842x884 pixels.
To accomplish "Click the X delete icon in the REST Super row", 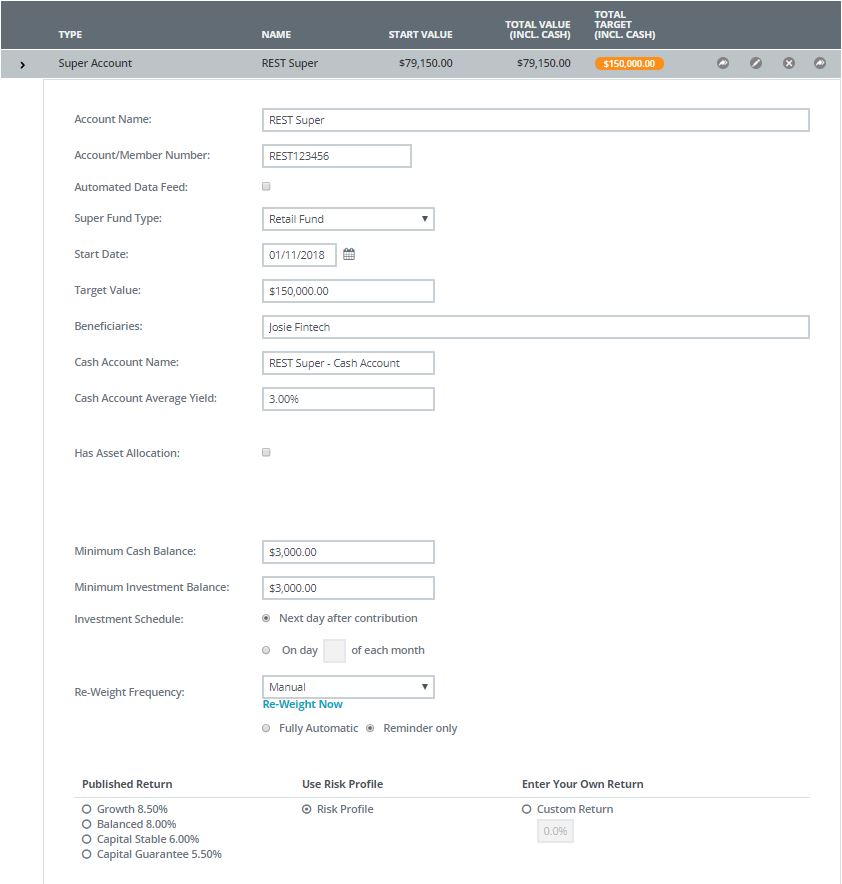I will coord(788,63).
